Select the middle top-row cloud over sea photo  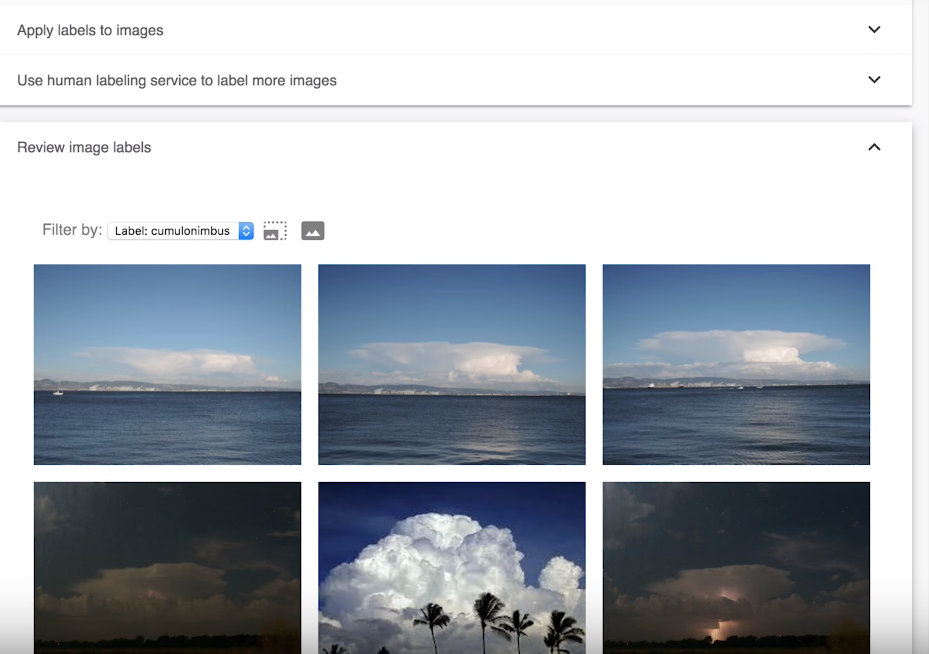pos(451,364)
